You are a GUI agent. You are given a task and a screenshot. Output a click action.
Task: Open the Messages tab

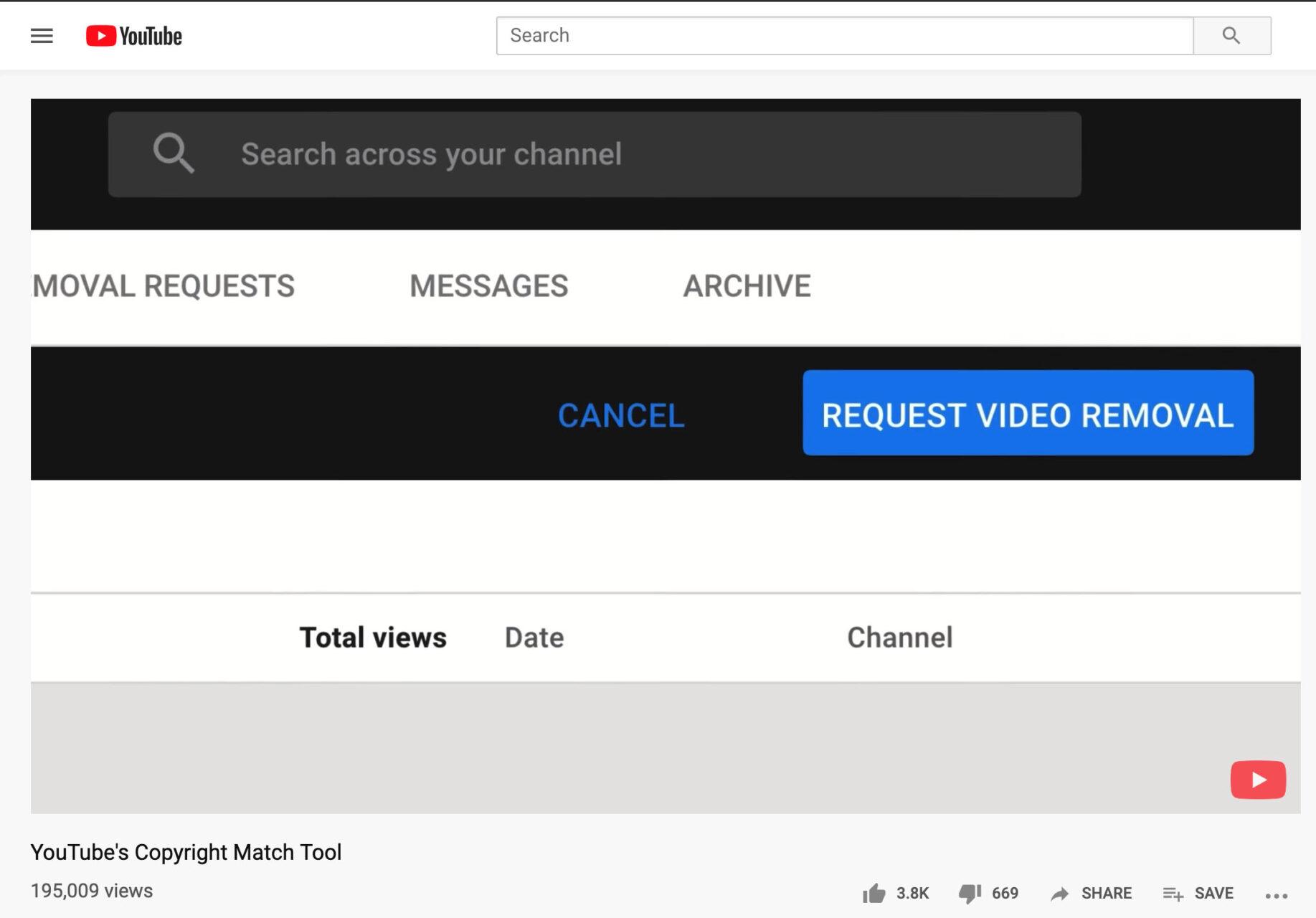489,286
